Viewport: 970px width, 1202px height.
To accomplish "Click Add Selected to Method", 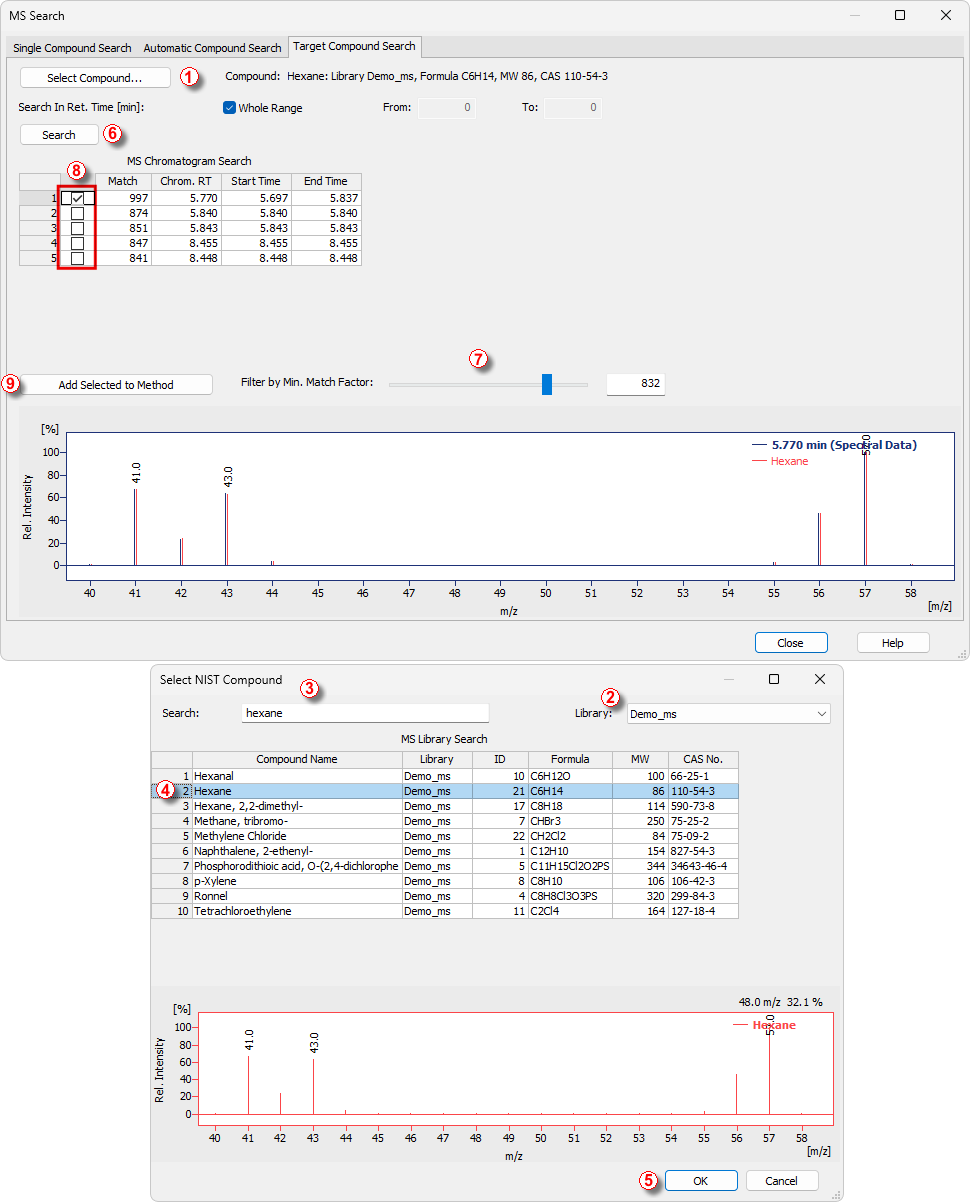I will [116, 385].
